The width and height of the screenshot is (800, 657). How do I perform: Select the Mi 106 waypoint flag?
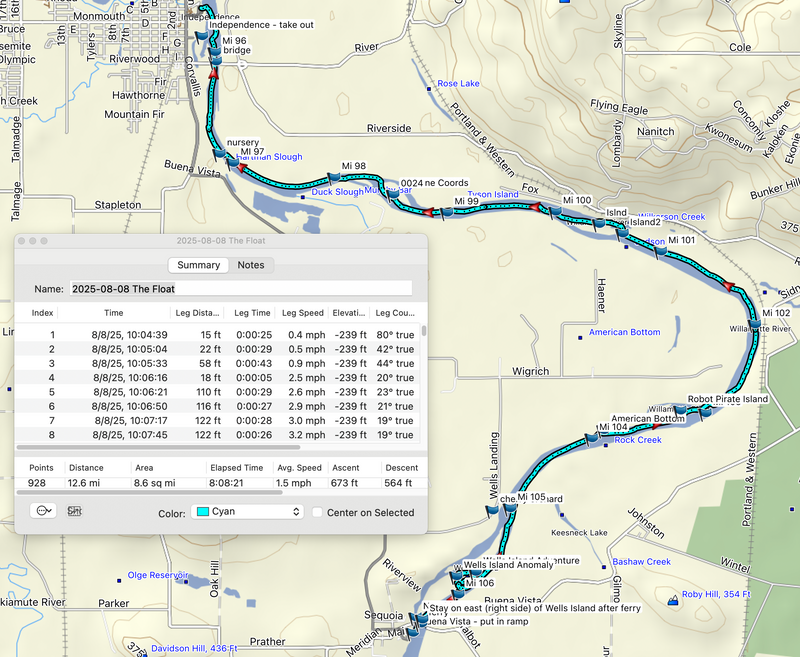[458, 594]
